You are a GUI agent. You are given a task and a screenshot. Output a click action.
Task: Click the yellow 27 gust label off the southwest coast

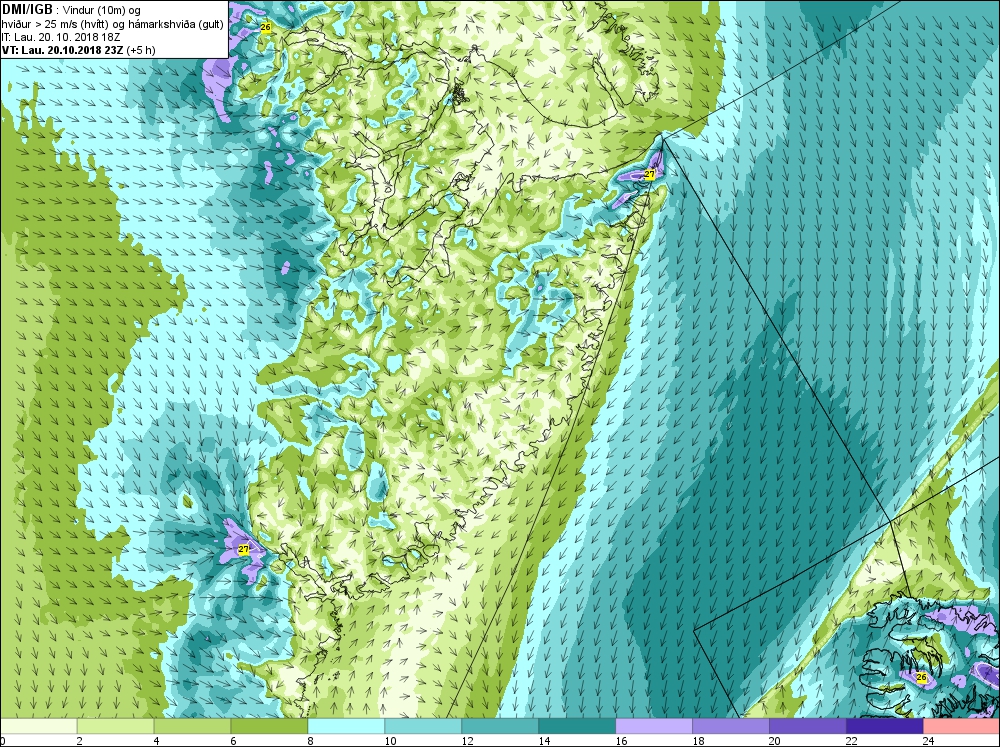(x=244, y=549)
